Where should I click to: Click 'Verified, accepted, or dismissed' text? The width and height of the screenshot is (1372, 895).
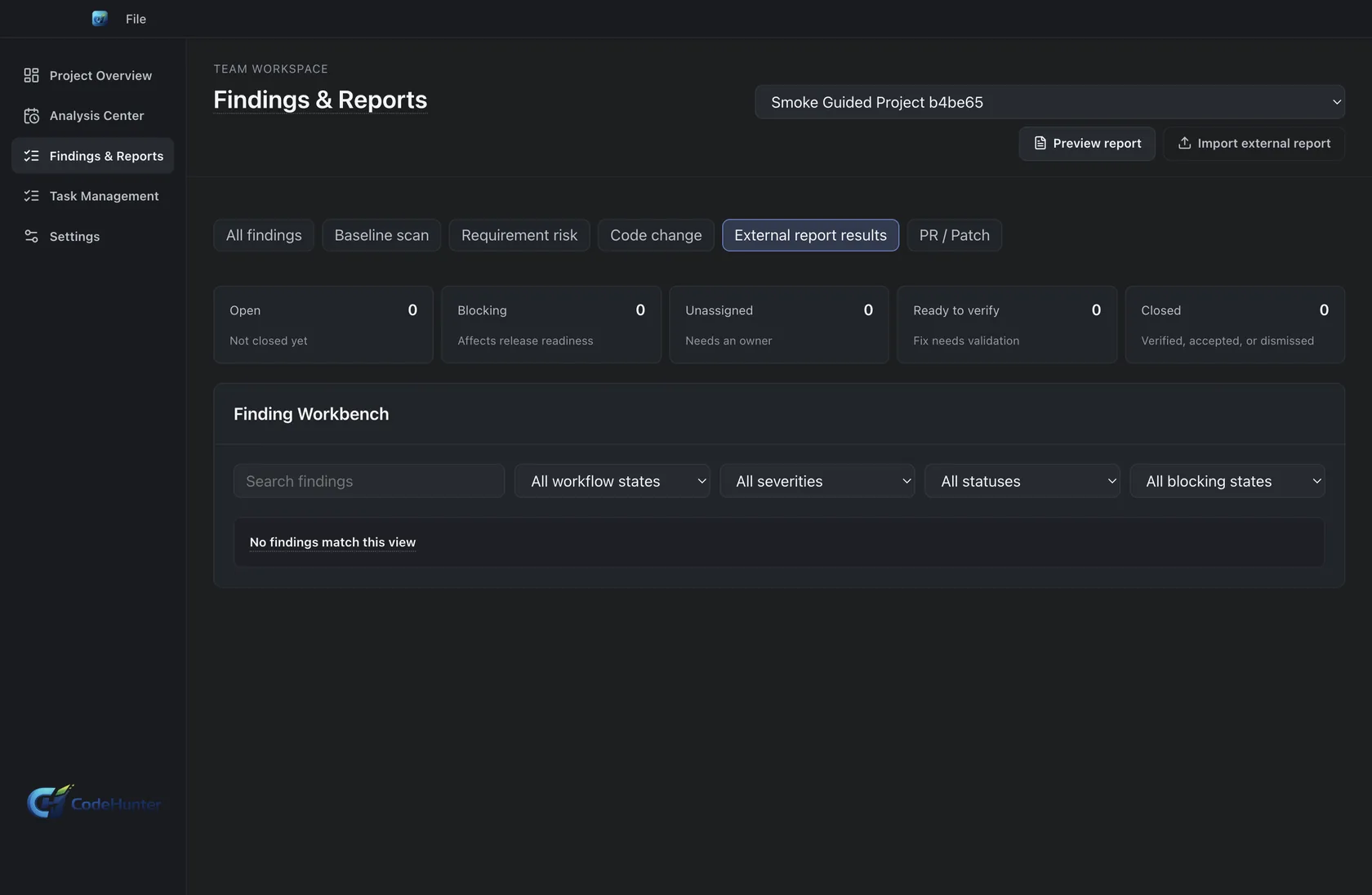coord(1227,341)
